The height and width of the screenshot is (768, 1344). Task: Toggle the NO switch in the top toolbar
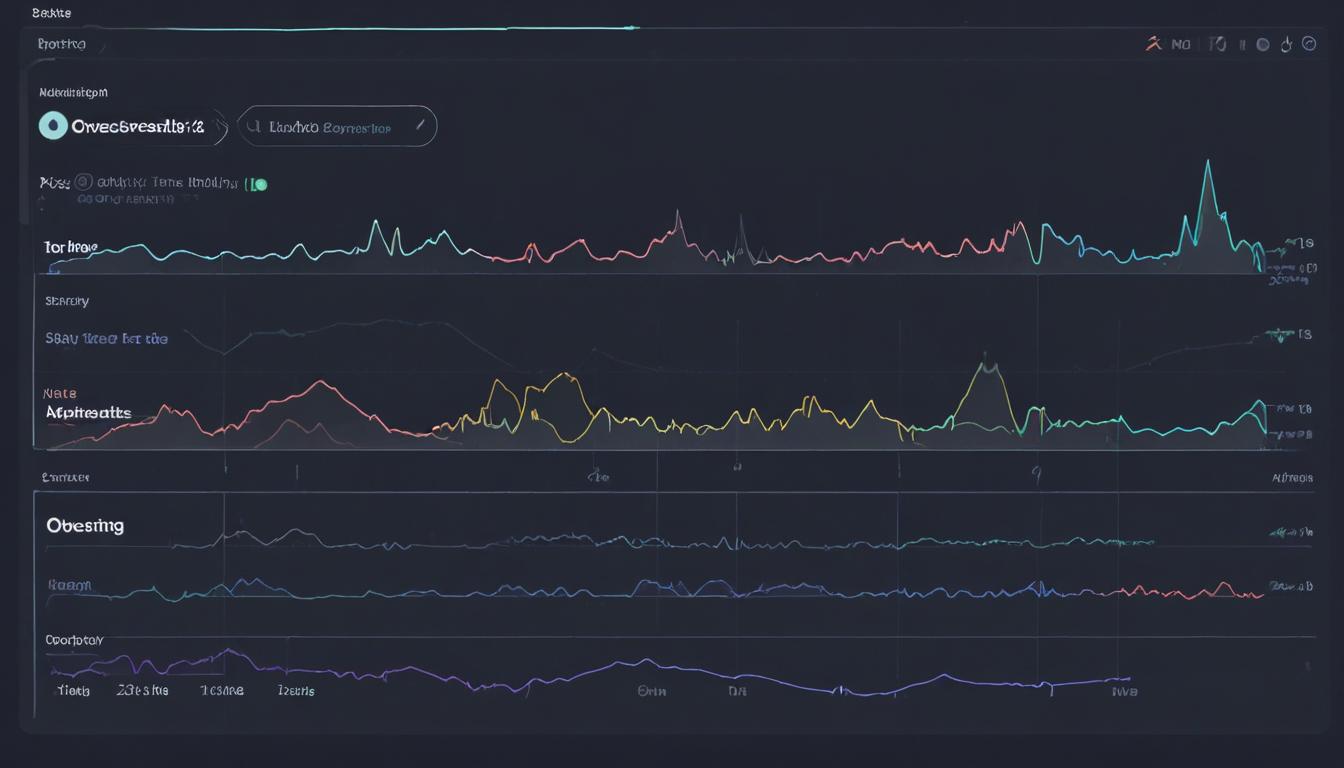click(1181, 44)
